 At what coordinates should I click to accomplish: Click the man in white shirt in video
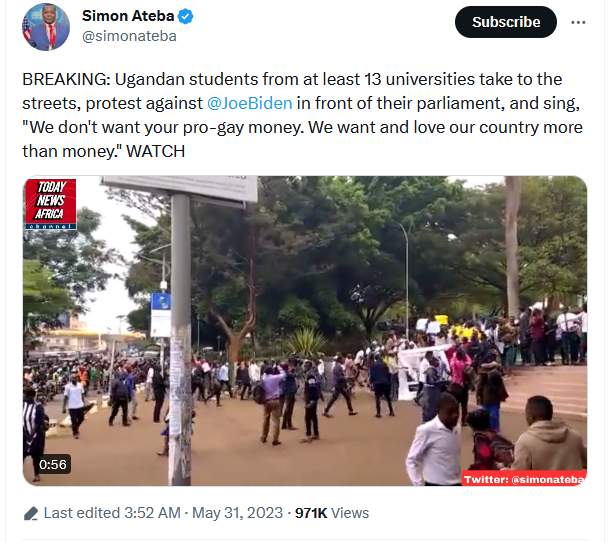pos(435,442)
